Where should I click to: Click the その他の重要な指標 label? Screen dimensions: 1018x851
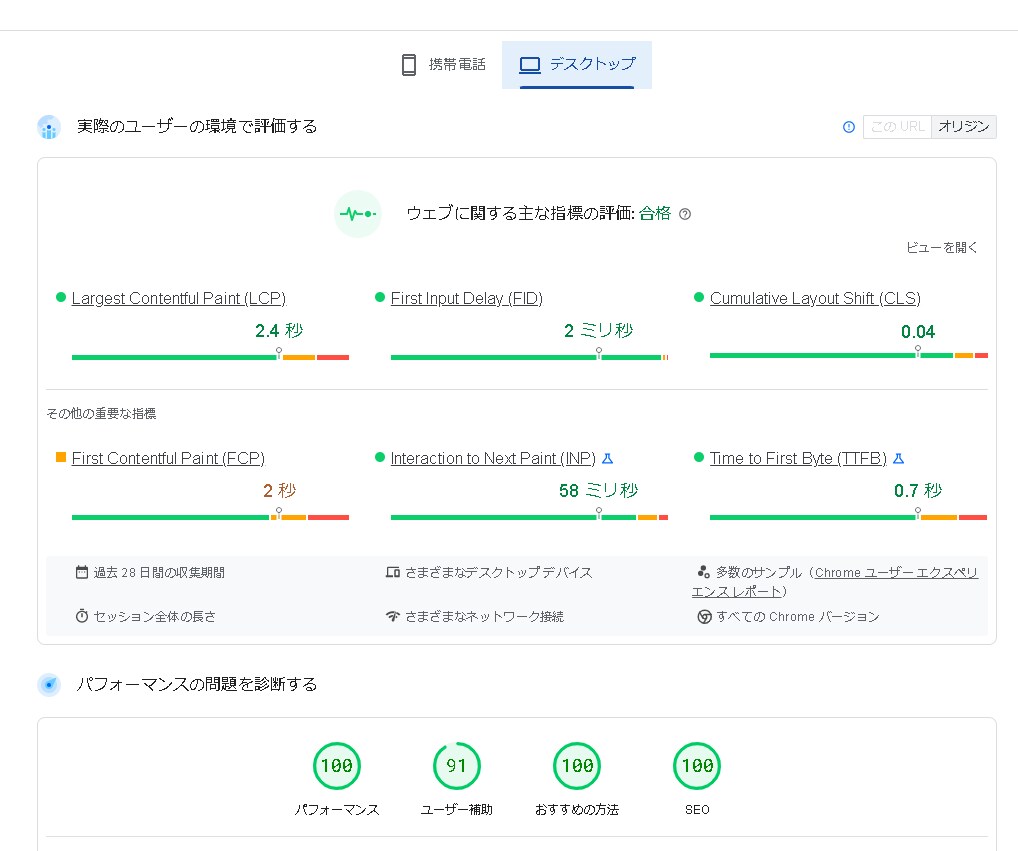tap(101, 413)
